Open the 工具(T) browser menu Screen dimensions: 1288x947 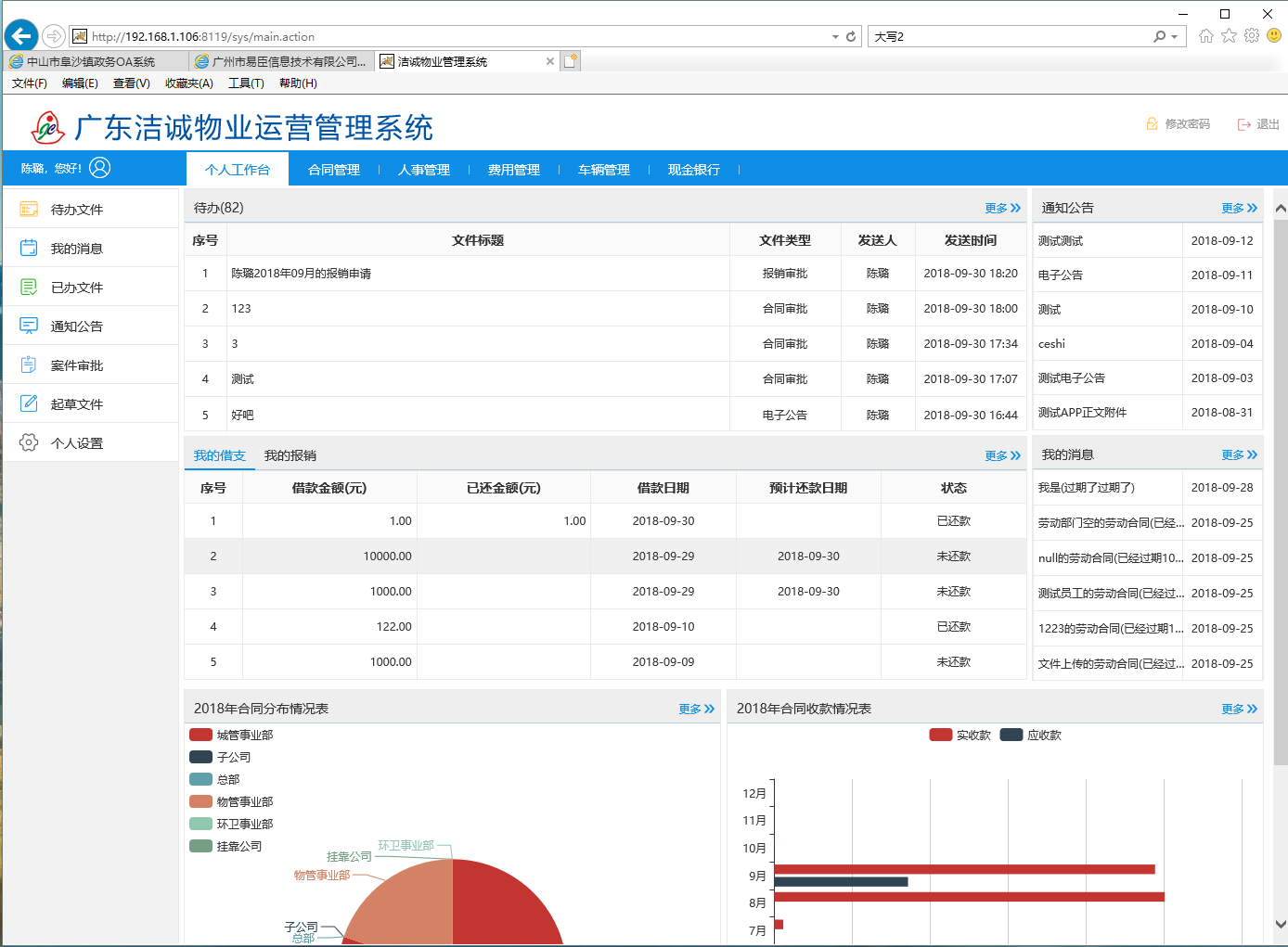tap(246, 83)
